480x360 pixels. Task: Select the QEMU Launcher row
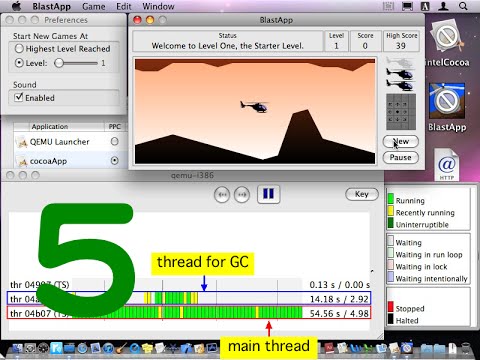[x=70, y=142]
